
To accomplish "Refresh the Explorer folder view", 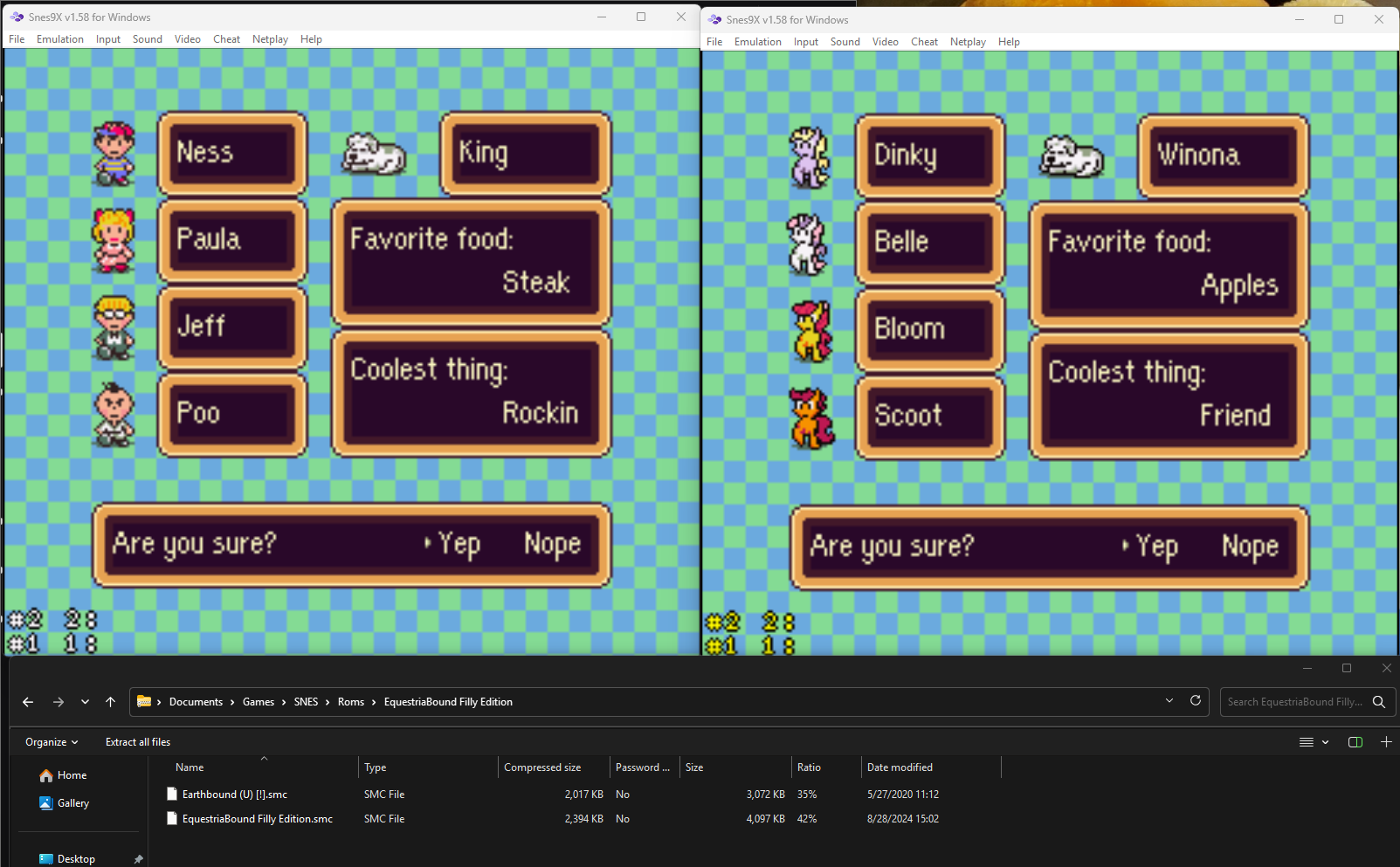I will (1196, 700).
